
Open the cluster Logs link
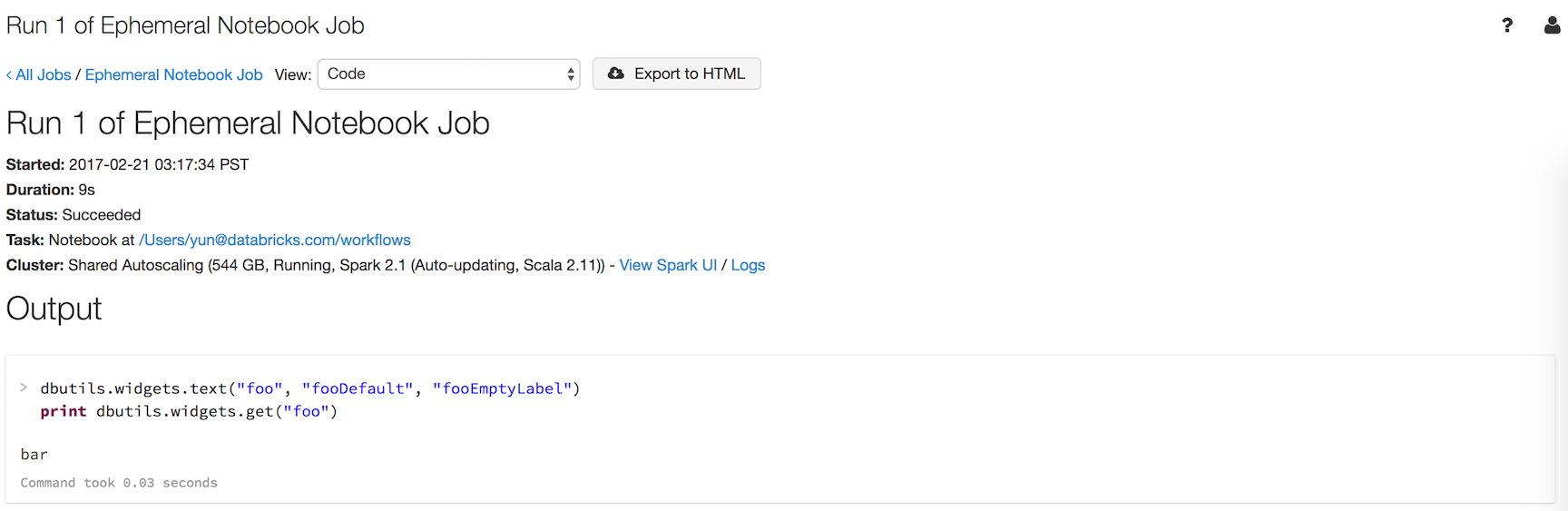tap(748, 265)
